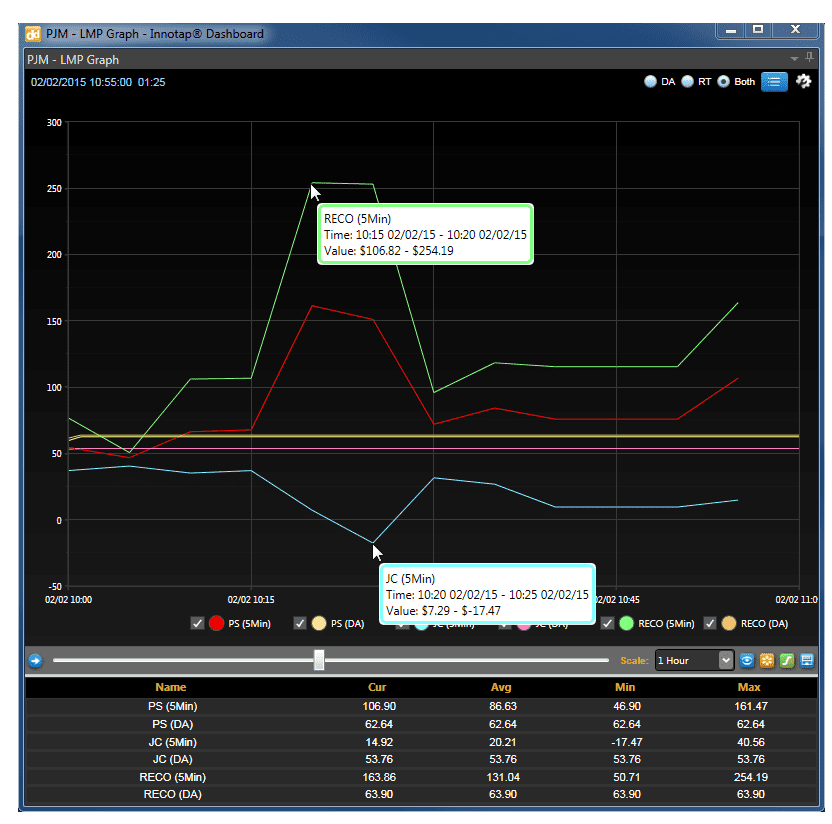Click the 14.92 Cur value cell
The width and height of the screenshot is (832, 824).
(x=379, y=742)
